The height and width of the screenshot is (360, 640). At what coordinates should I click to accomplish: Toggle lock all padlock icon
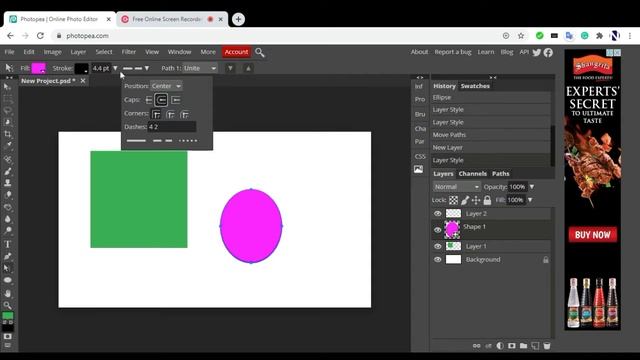tap(487, 200)
